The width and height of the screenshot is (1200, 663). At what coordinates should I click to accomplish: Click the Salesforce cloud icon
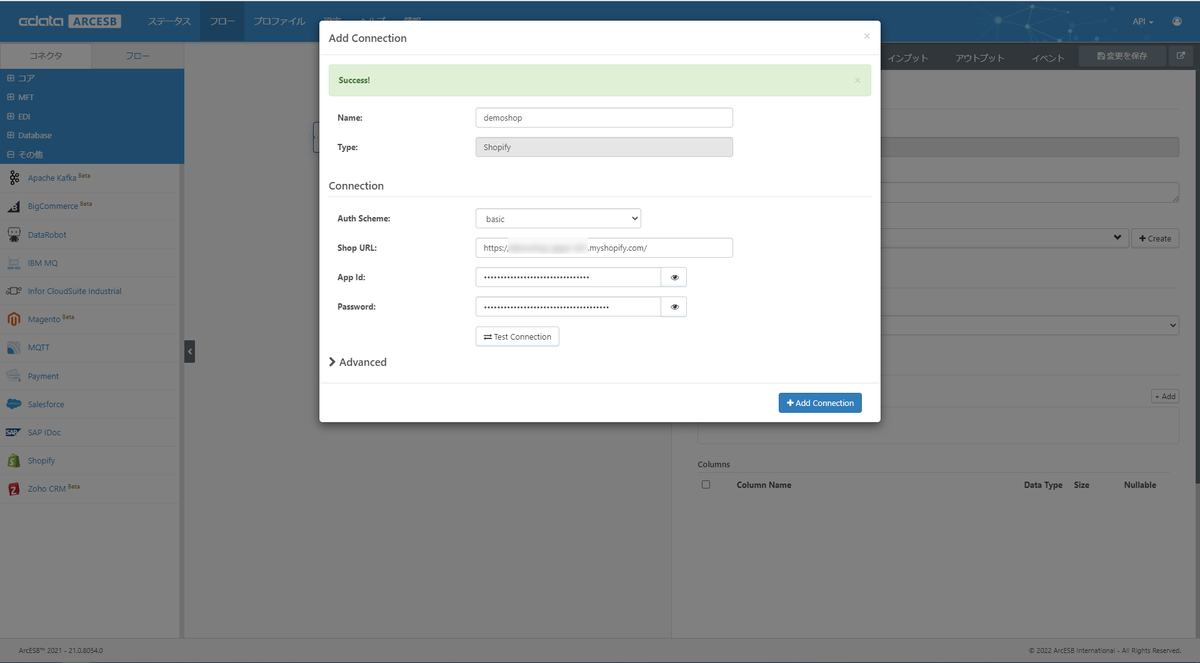pyautogui.click(x=14, y=404)
